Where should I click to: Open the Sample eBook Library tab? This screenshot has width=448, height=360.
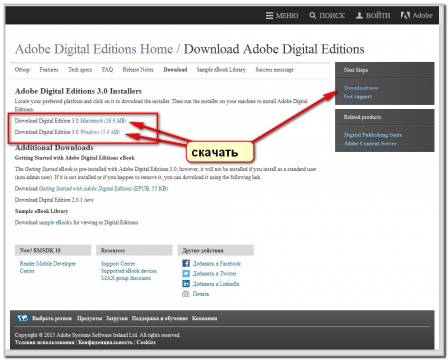[x=221, y=70]
